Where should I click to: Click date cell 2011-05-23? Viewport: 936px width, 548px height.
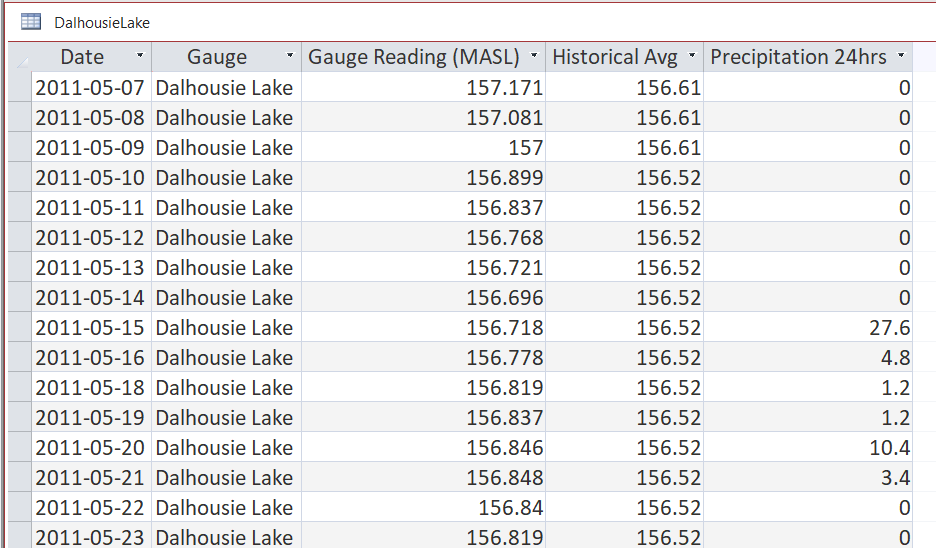click(x=90, y=536)
